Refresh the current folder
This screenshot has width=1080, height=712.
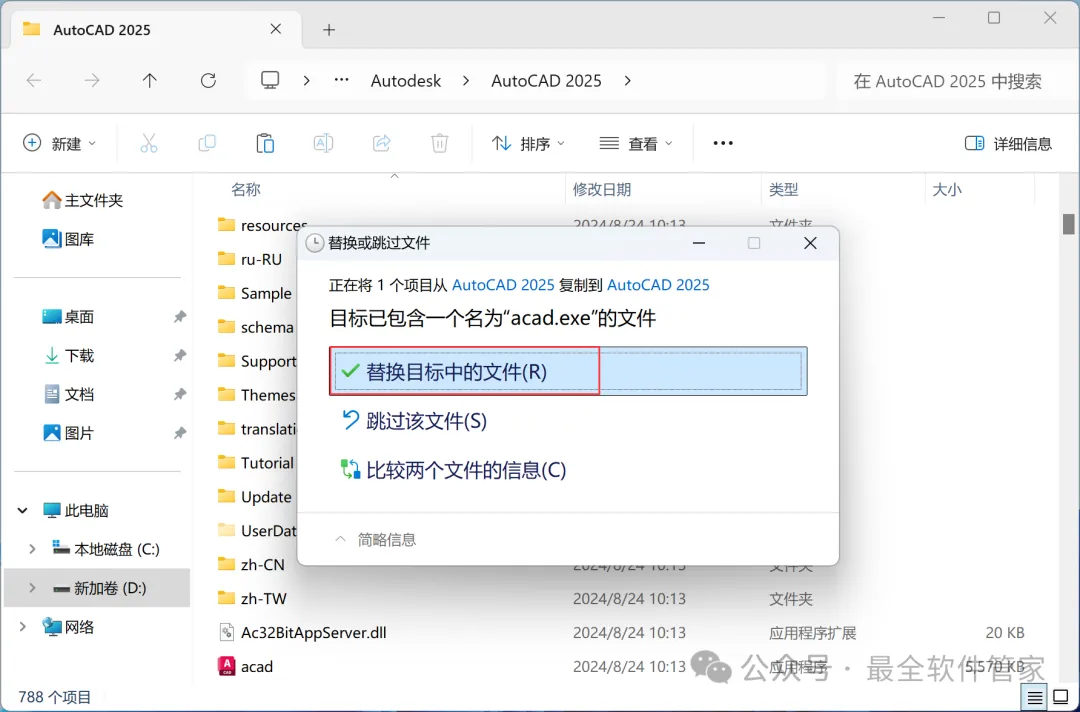208,81
